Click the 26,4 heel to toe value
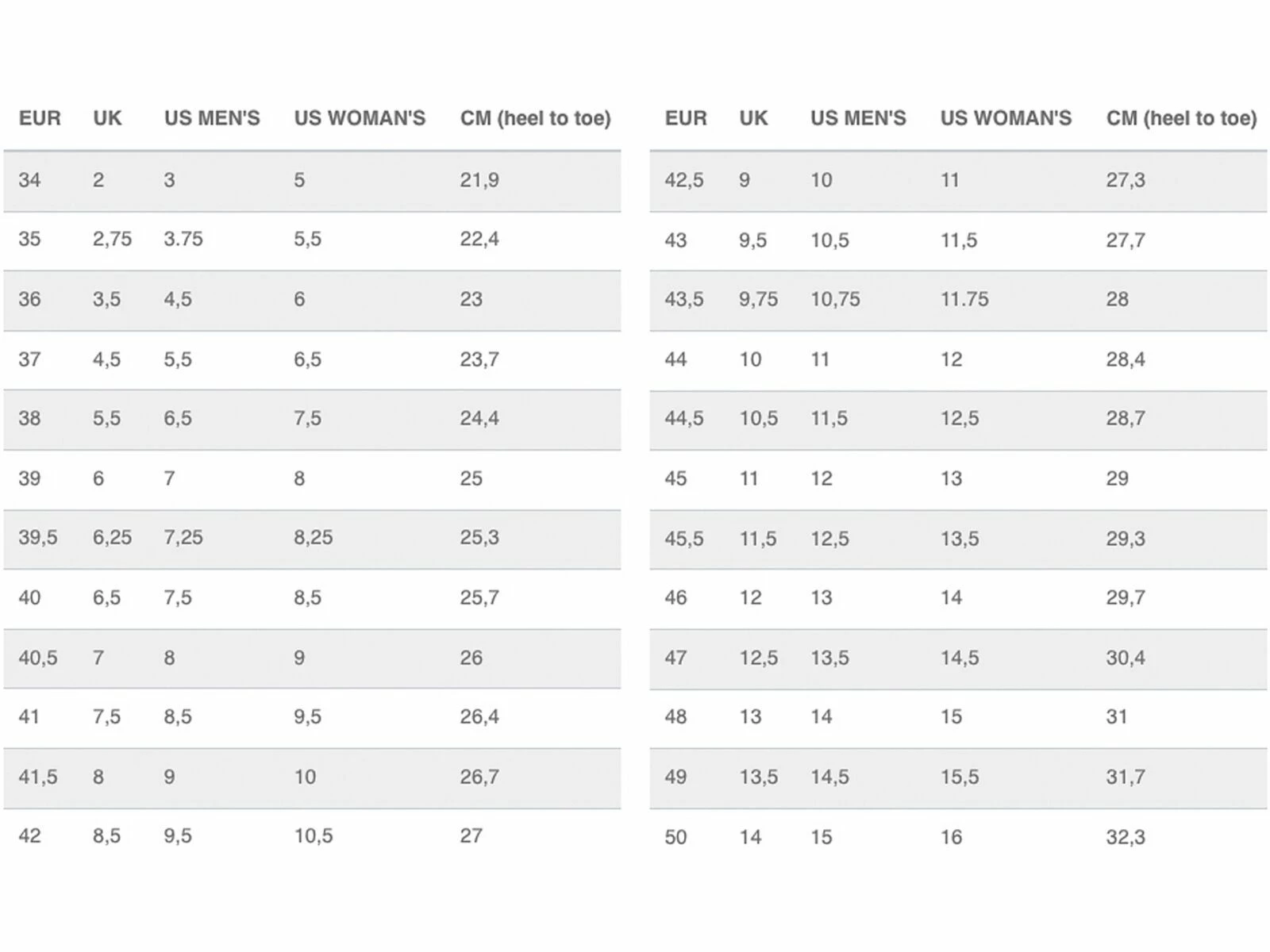Image resolution: width=1270 pixels, height=952 pixels. click(479, 716)
